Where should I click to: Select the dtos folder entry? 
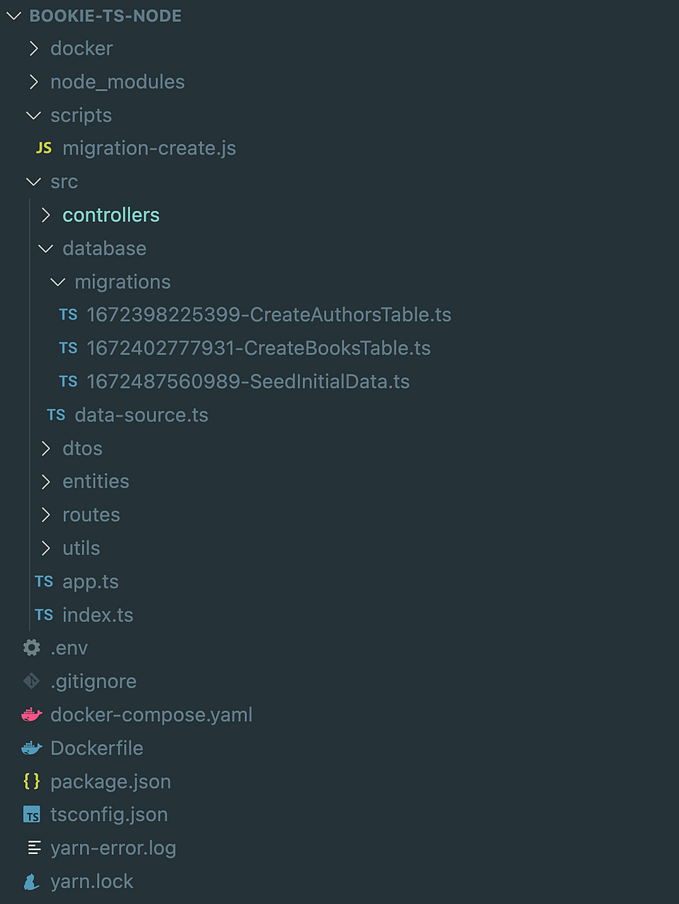coord(82,448)
